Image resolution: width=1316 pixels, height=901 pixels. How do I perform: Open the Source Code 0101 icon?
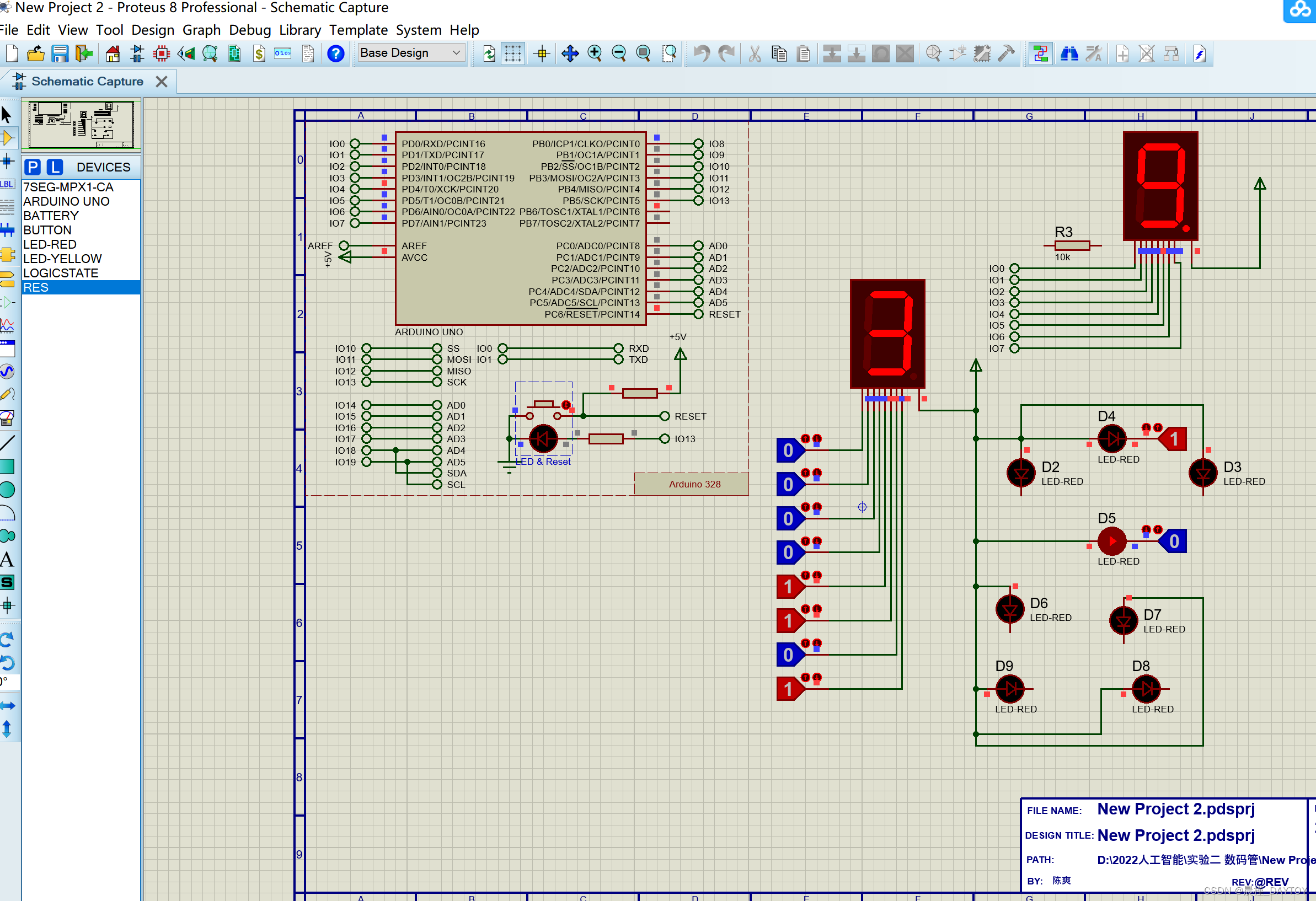pos(282,54)
